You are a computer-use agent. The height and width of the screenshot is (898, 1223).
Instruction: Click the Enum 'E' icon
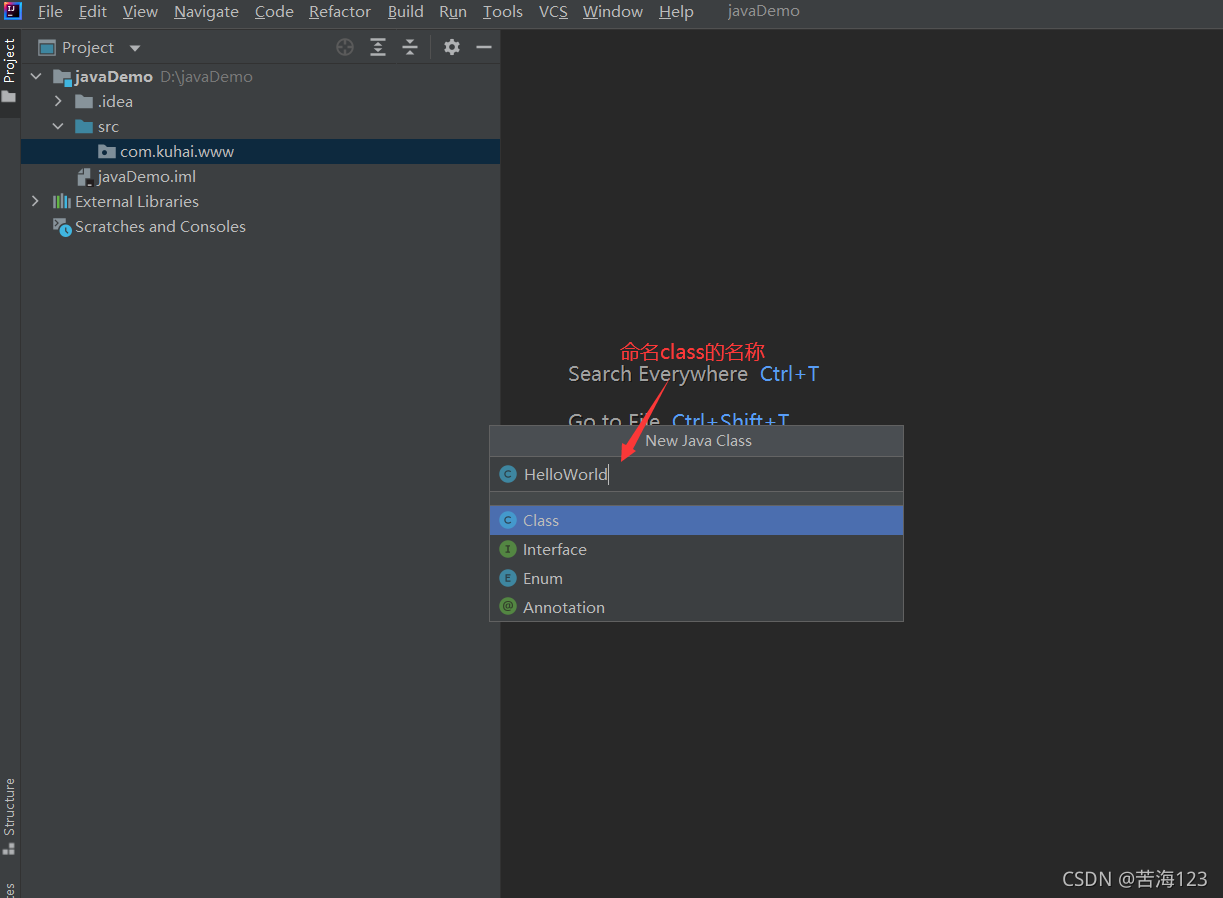(508, 578)
